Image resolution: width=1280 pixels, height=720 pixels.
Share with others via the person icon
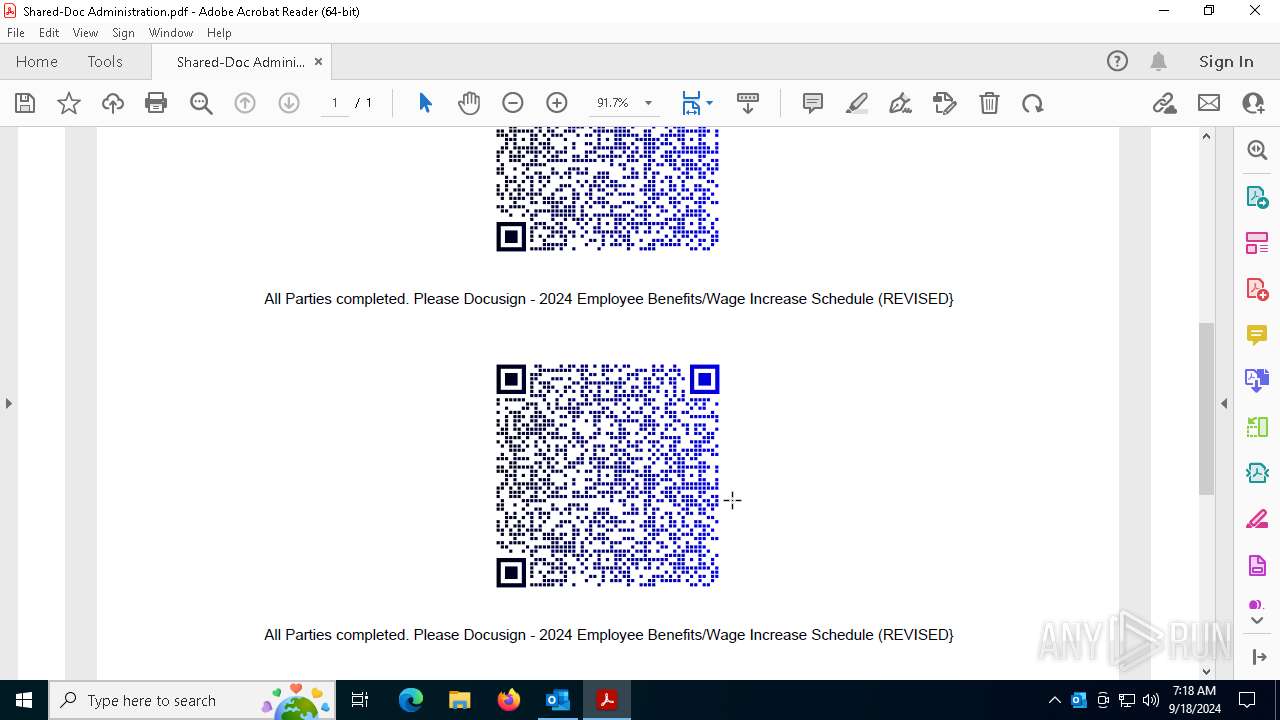1253,103
